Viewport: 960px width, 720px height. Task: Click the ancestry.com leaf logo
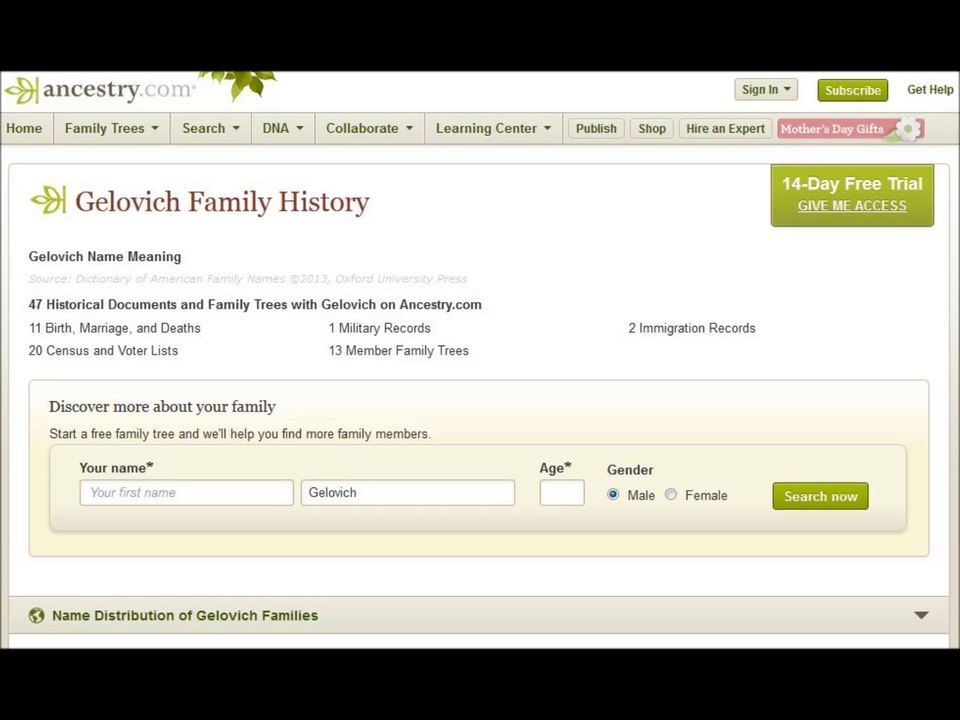(x=22, y=91)
